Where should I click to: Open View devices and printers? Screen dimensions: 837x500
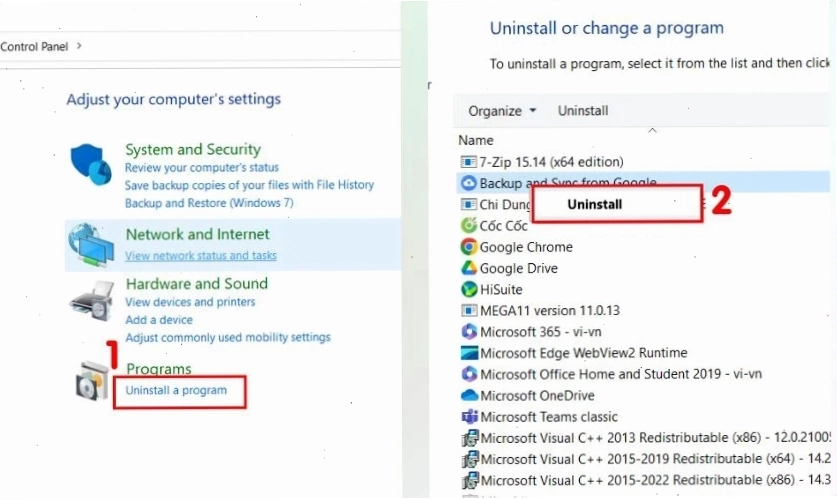190,302
